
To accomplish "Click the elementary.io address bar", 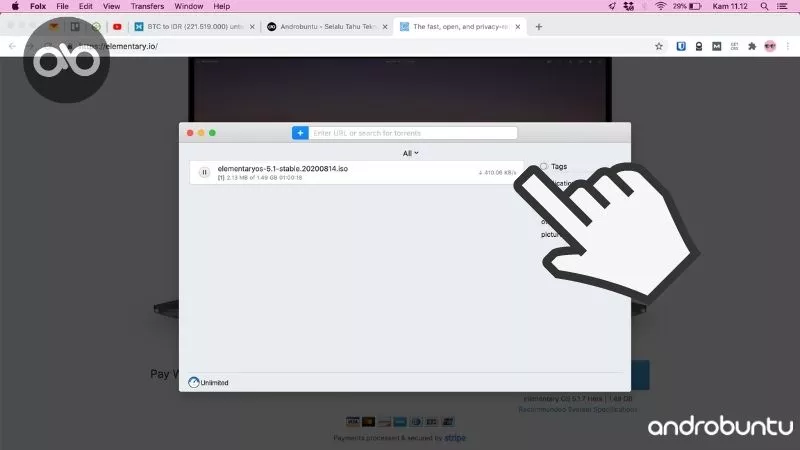I will (357, 46).
